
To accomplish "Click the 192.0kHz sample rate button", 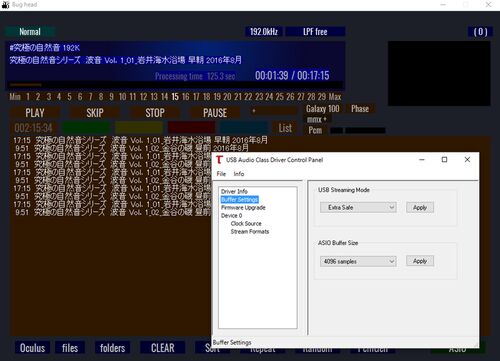I will [264, 32].
